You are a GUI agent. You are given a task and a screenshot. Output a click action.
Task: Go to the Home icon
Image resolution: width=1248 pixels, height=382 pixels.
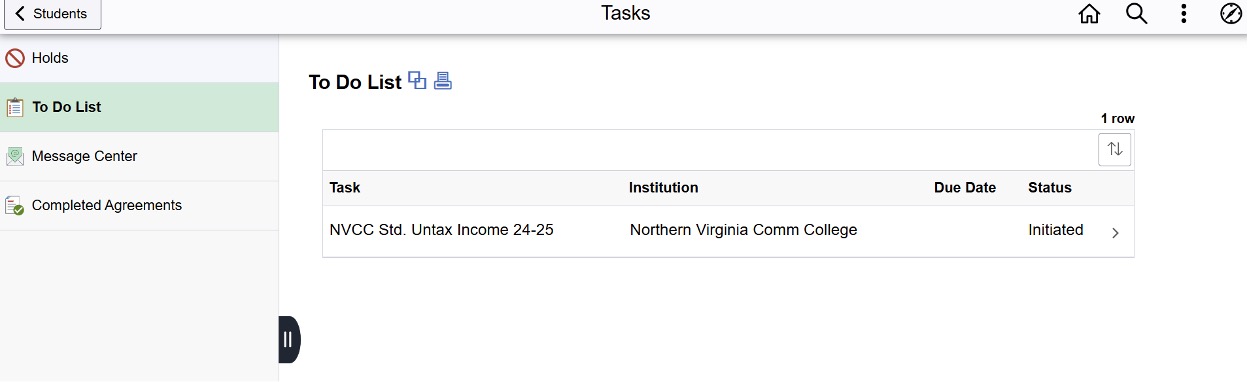point(1089,14)
